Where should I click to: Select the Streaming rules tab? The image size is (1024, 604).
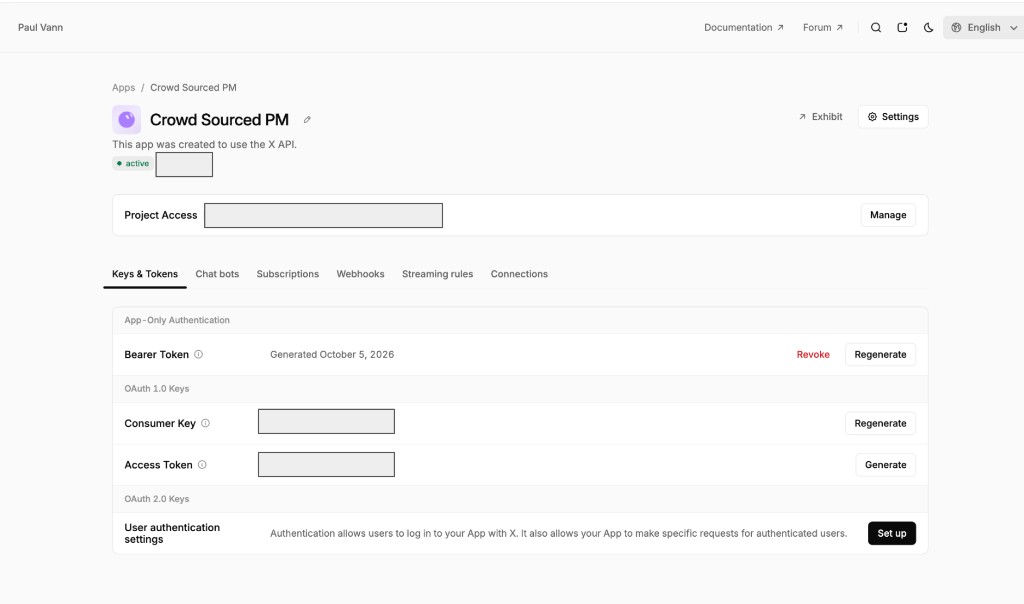[x=438, y=274]
